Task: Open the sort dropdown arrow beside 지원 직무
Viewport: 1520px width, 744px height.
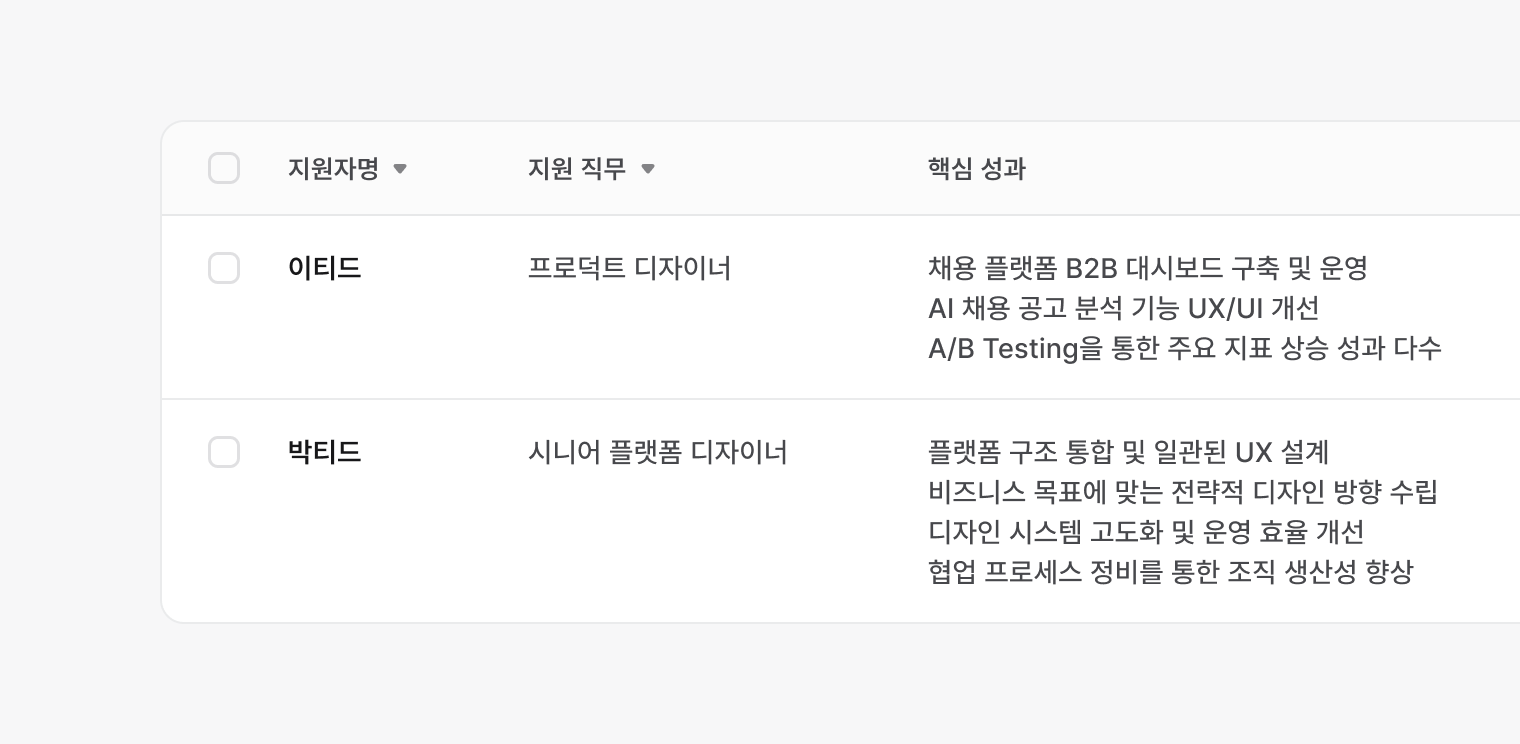Action: 648,169
